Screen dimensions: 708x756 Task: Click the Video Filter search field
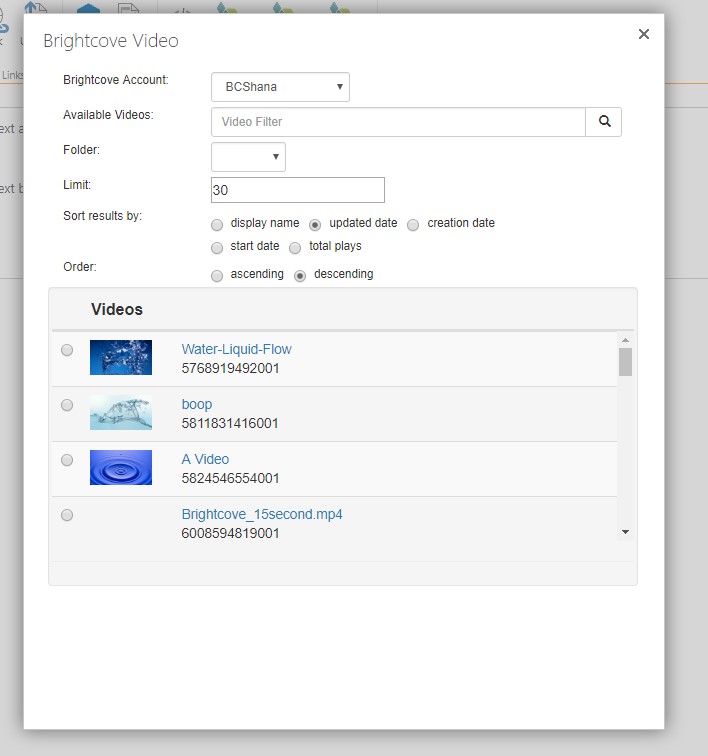(398, 122)
